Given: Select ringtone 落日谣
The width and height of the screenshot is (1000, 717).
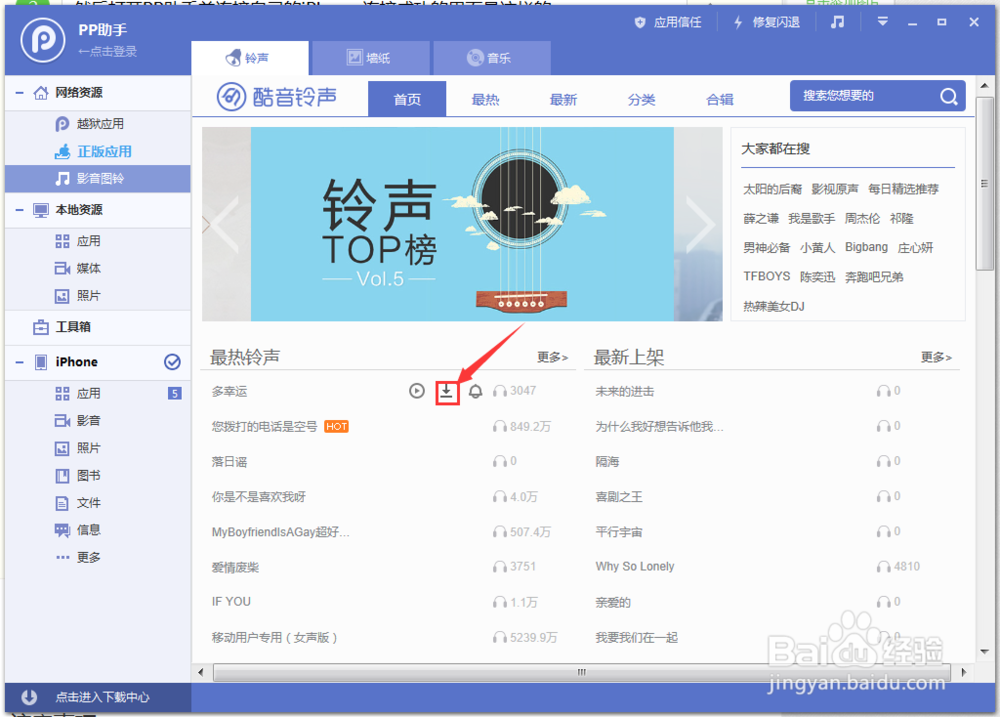Looking at the screenshot, I should coord(229,462).
